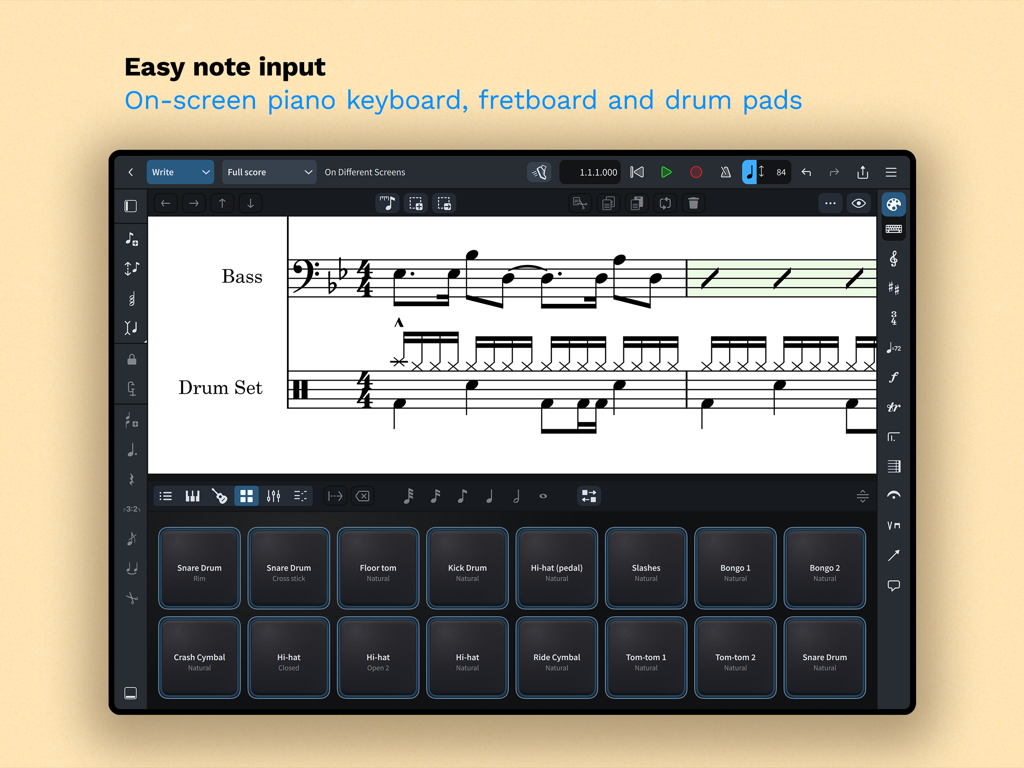Enable loop playback

pyautogui.click(x=665, y=203)
